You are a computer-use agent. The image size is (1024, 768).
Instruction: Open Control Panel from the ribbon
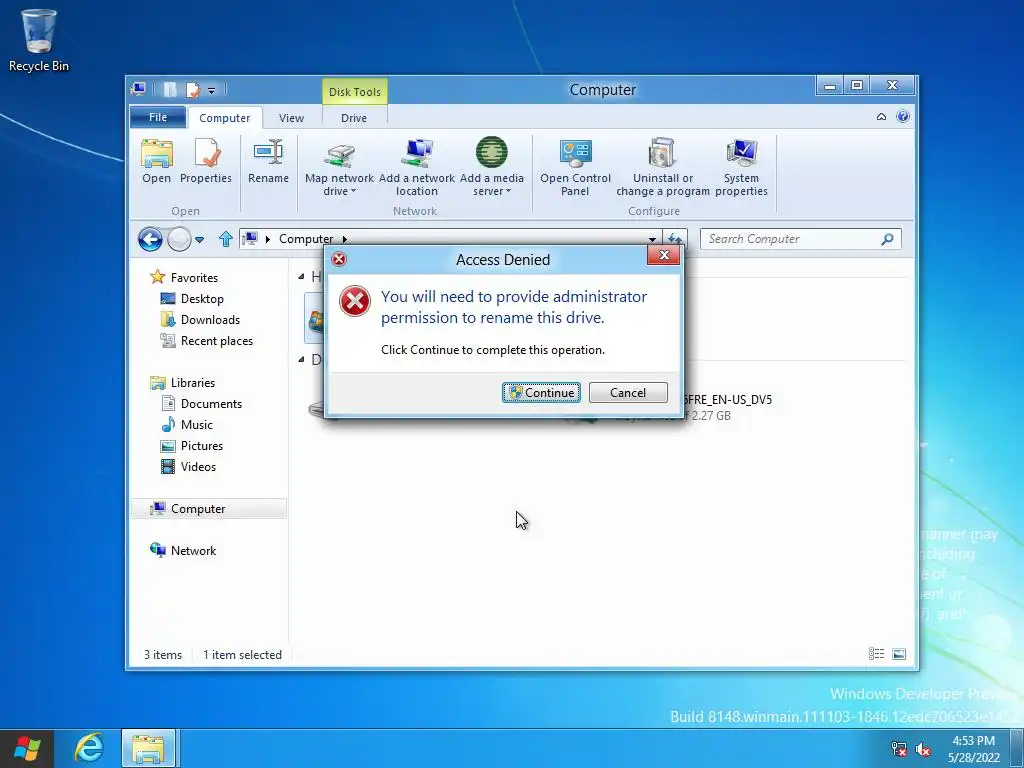pos(575,167)
